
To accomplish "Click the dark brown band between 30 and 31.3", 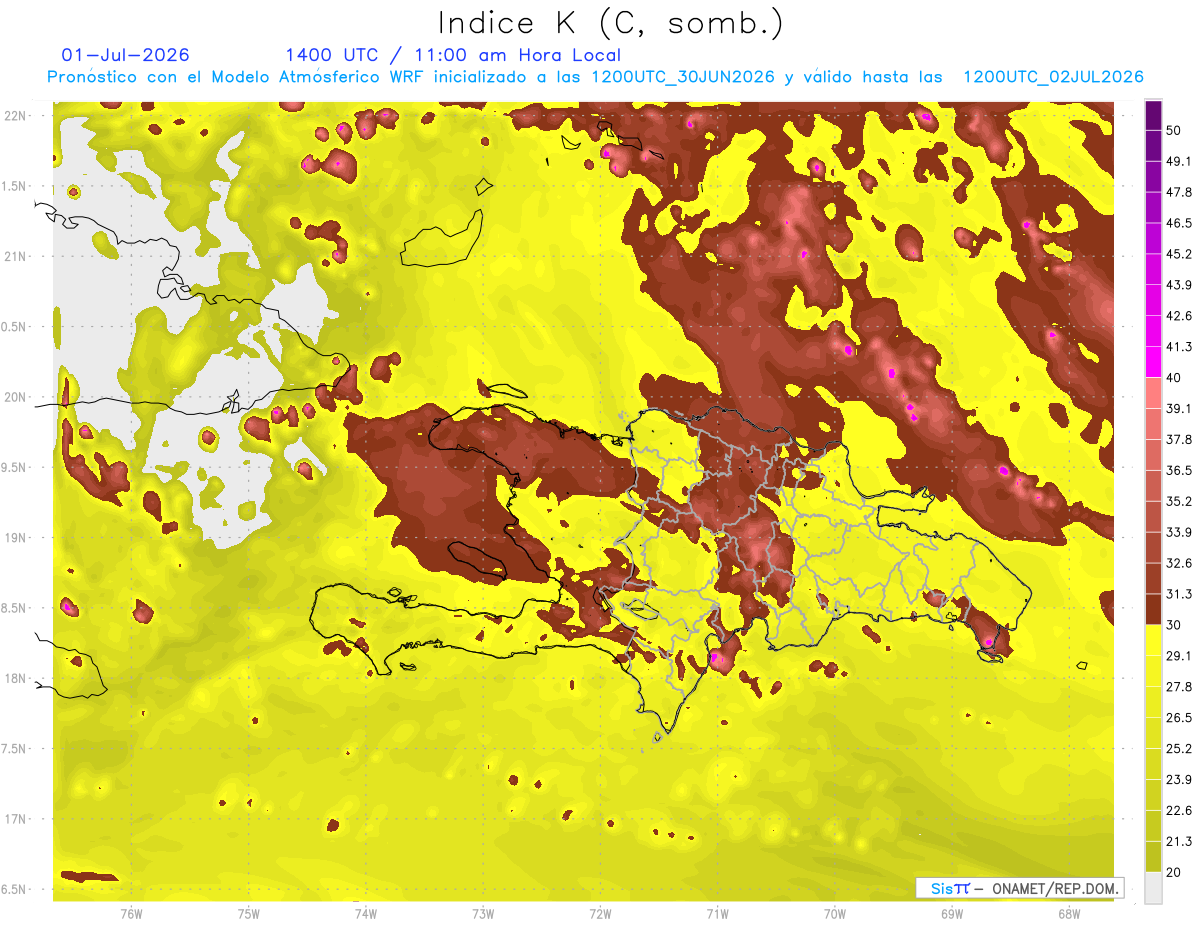I will click(x=1153, y=609).
